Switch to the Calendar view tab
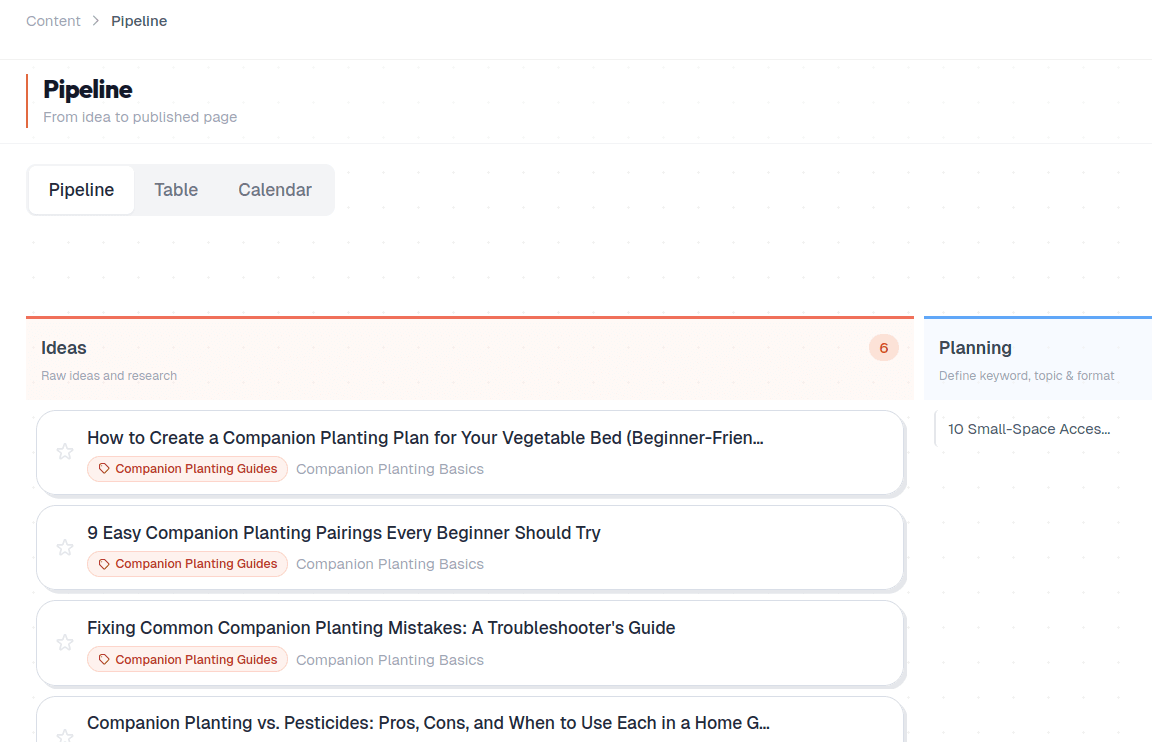 275,190
